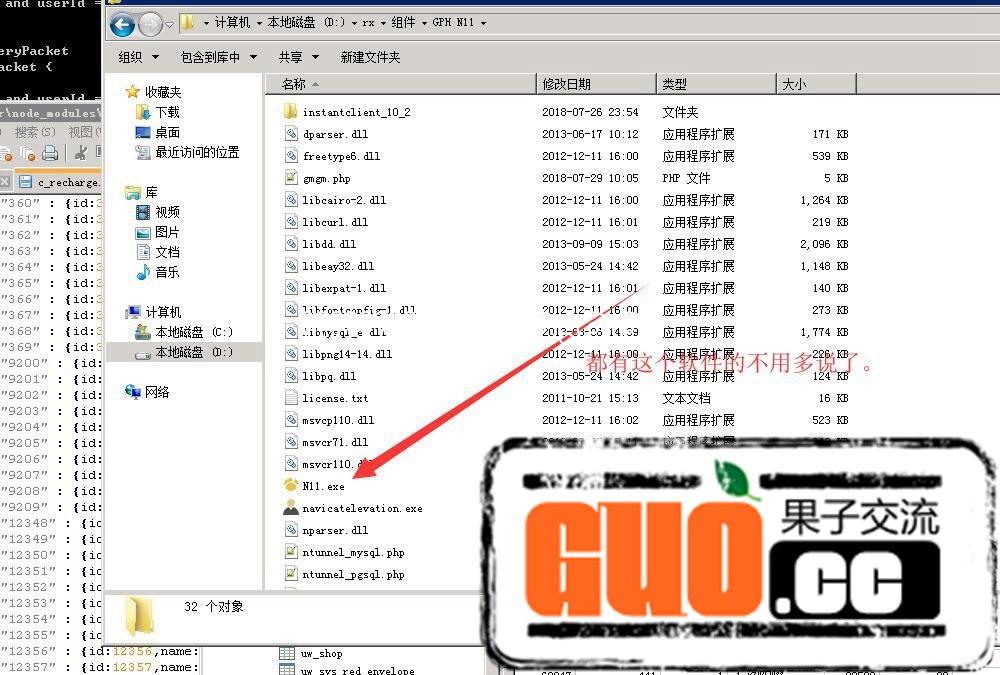Select Local Disk (C:) drive

pyautogui.click(x=193, y=332)
